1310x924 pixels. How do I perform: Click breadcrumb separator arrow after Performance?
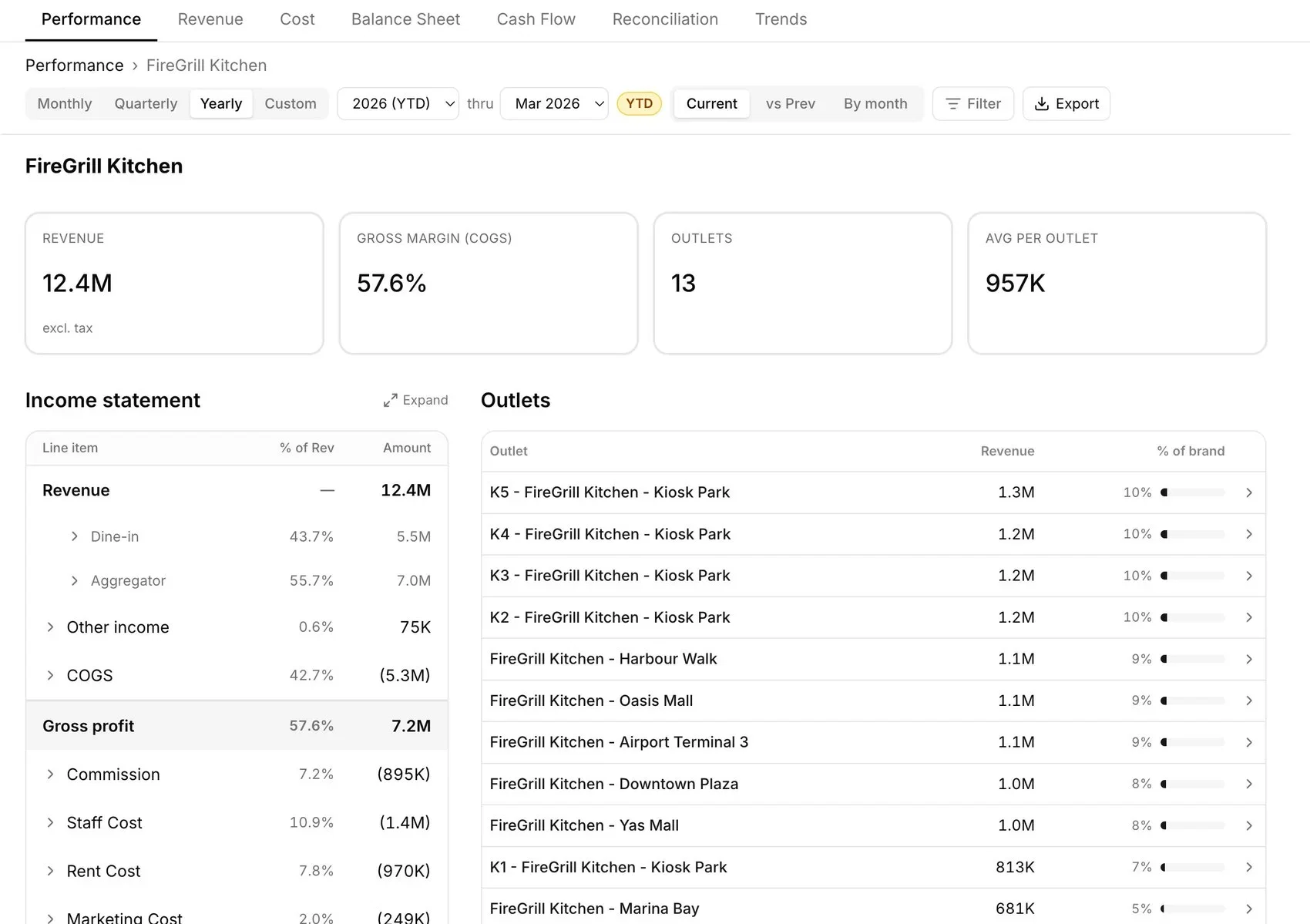pos(135,66)
